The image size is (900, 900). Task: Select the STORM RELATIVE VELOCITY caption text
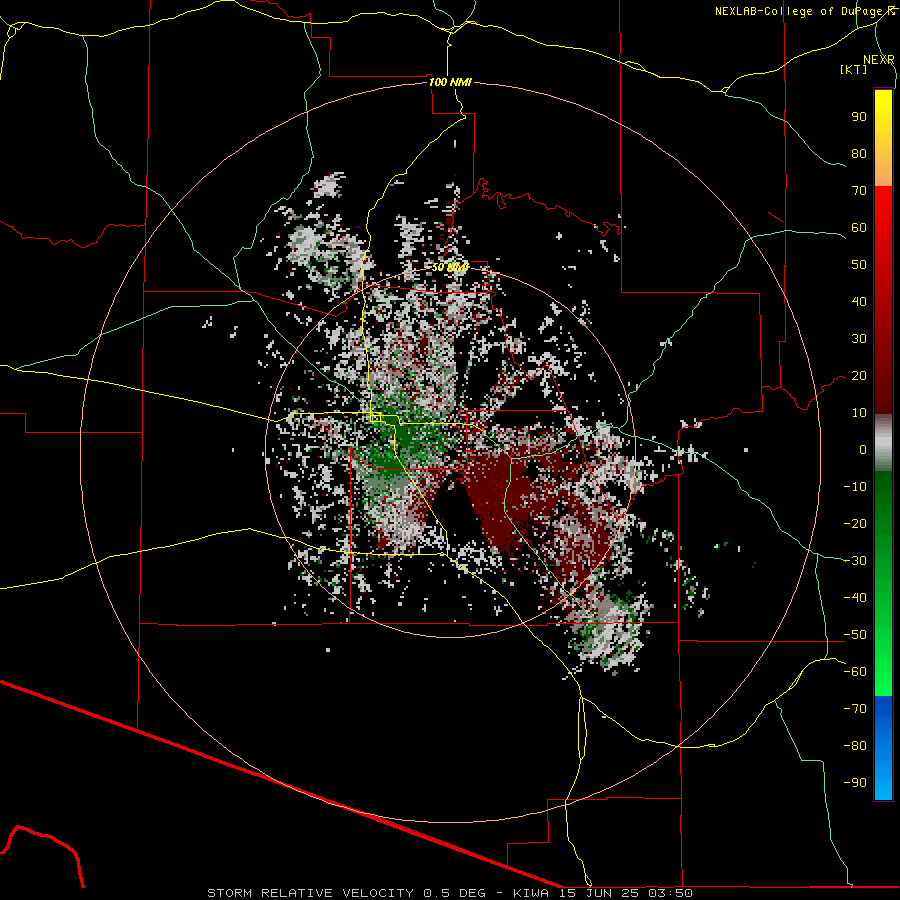[309, 893]
